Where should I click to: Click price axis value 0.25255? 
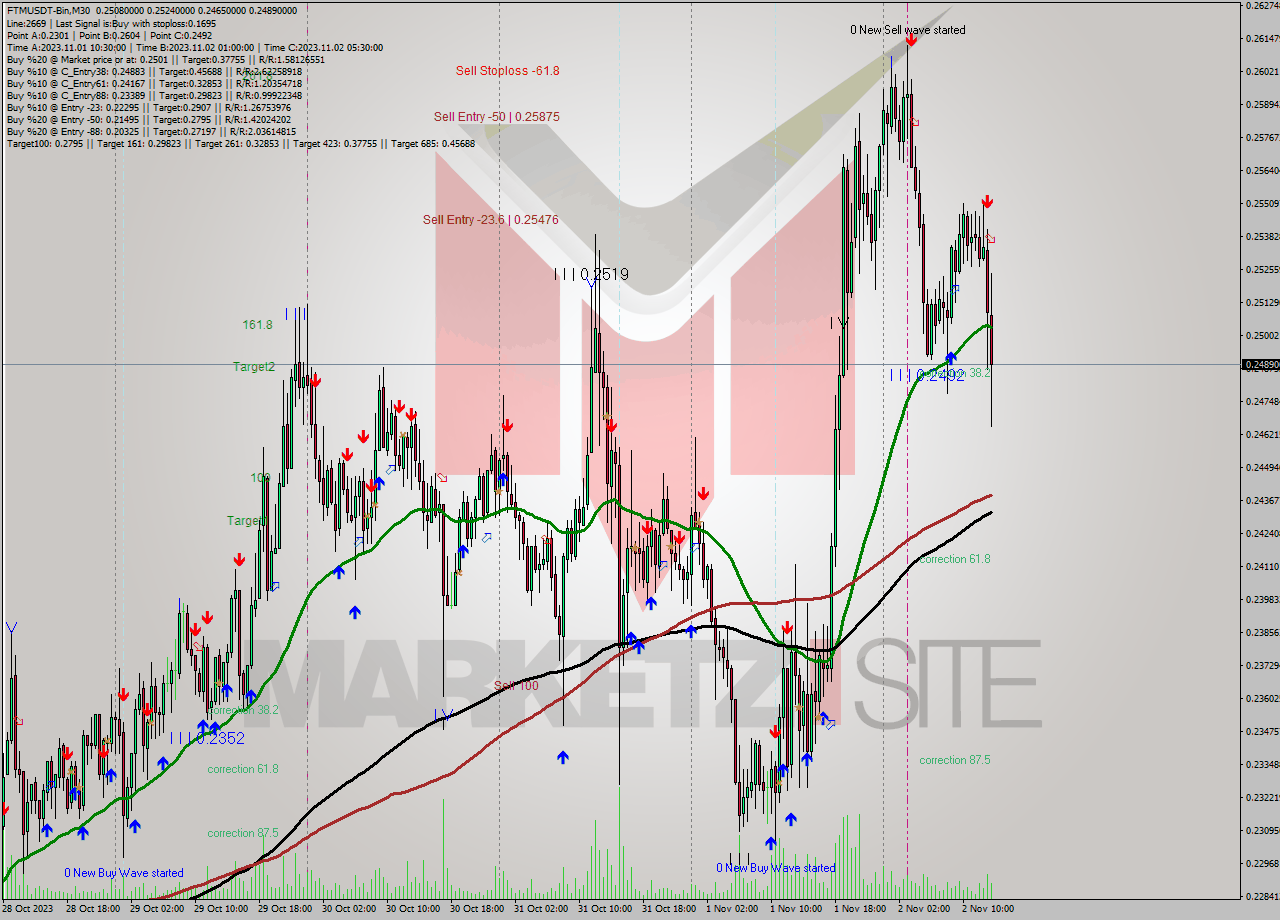point(1261,270)
